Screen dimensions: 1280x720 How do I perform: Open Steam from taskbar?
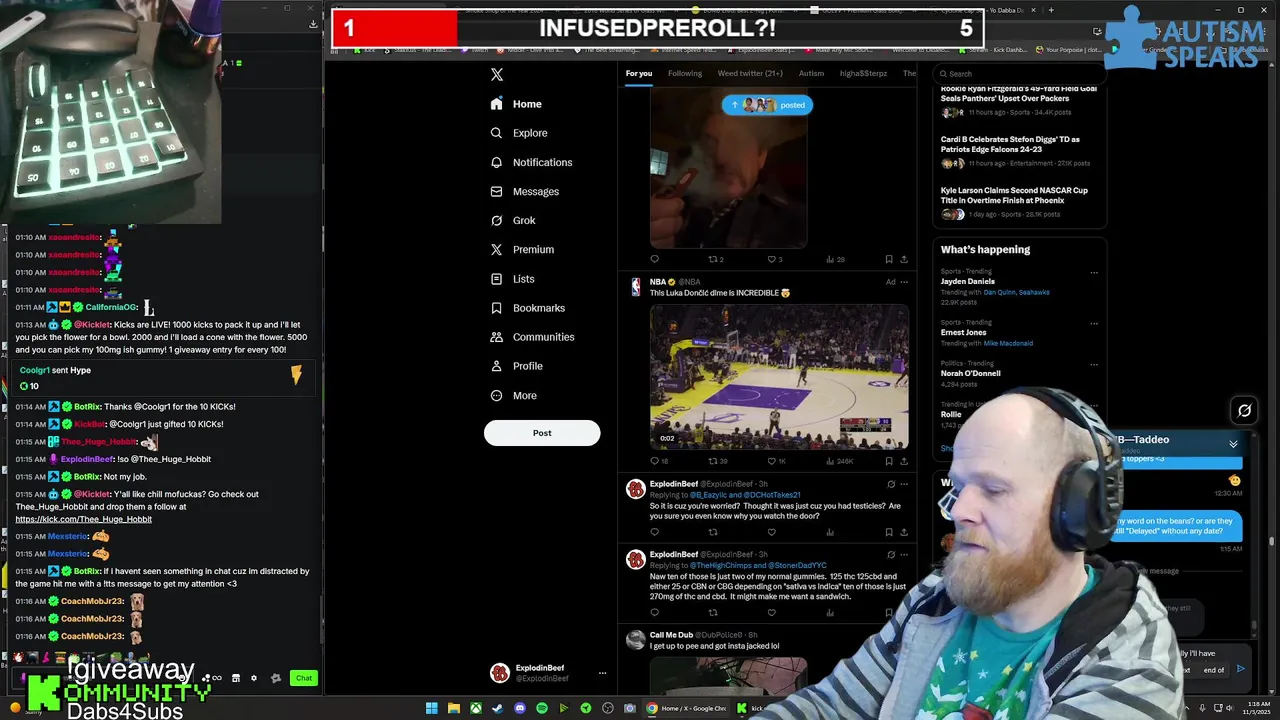(x=498, y=708)
